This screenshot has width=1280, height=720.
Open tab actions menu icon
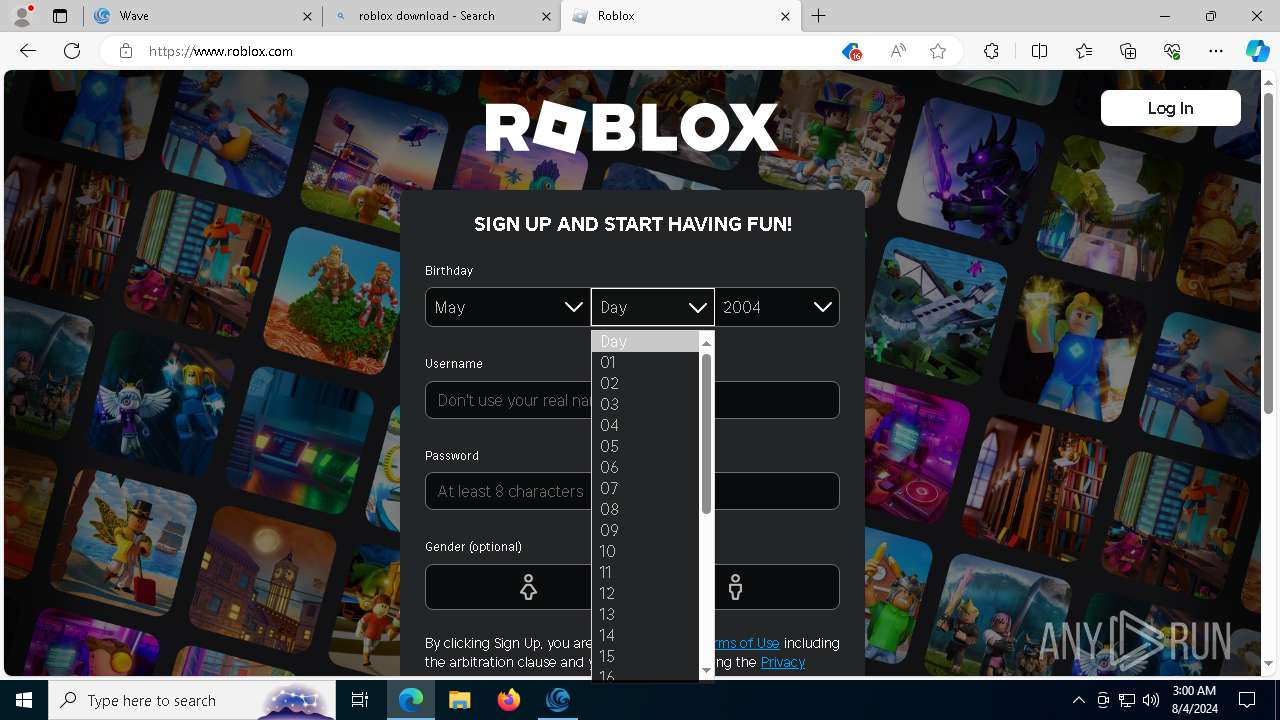coord(60,16)
